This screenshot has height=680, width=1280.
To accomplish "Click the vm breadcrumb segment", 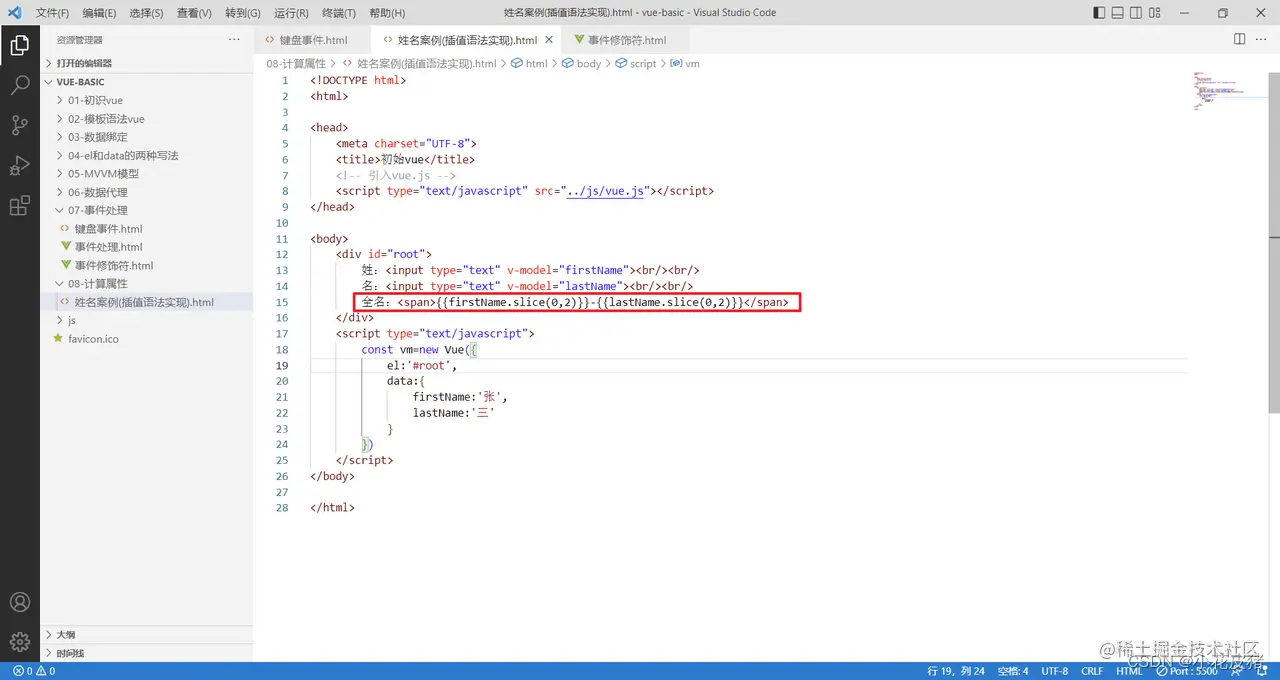I will pyautogui.click(x=685, y=63).
